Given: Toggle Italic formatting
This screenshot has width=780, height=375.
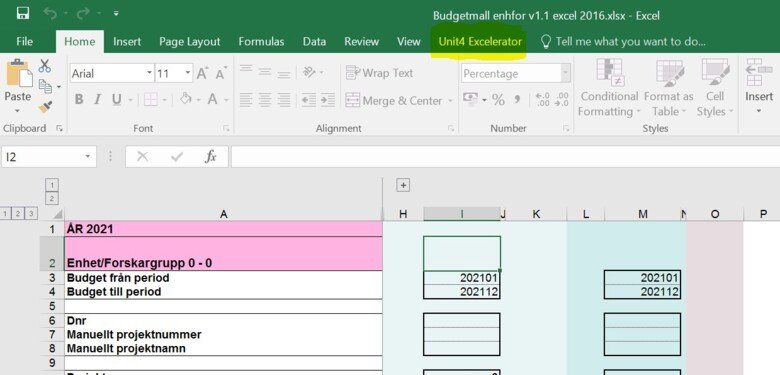Looking at the screenshot, I should tap(98, 99).
